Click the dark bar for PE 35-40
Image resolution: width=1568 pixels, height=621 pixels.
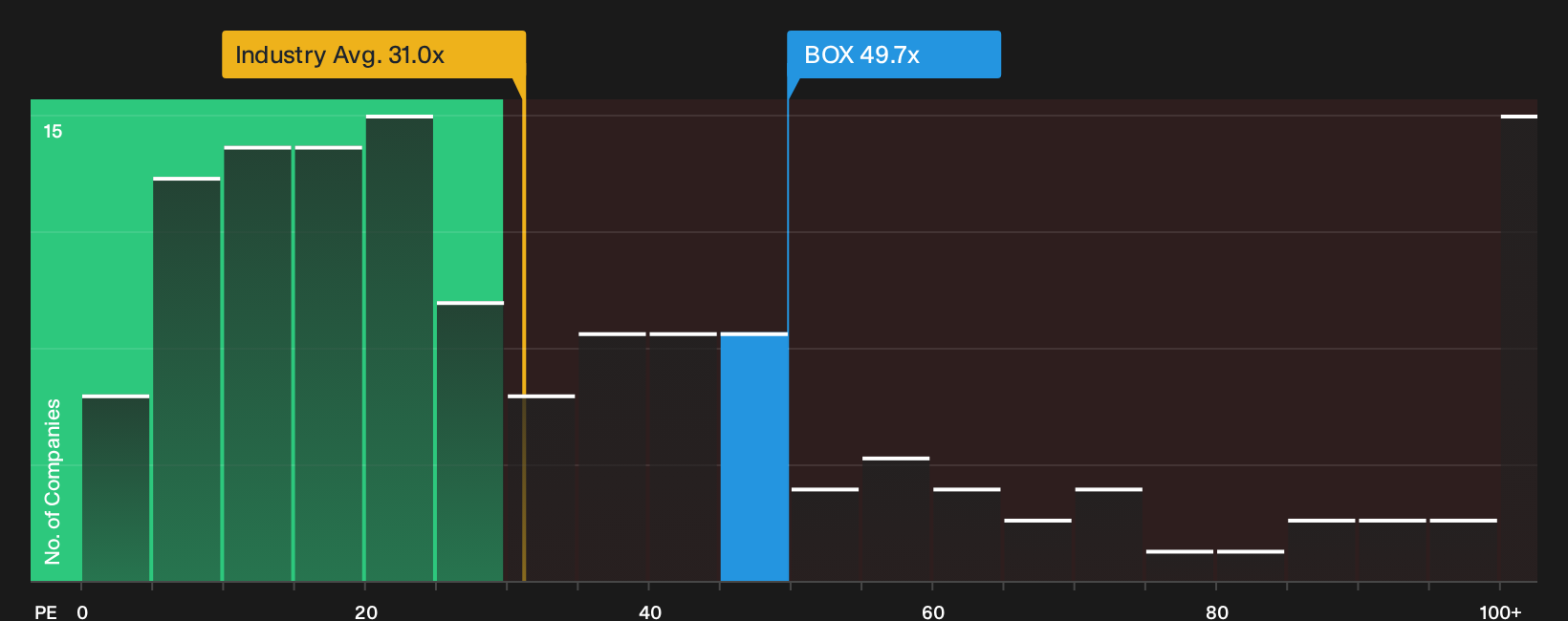pyautogui.click(x=613, y=457)
